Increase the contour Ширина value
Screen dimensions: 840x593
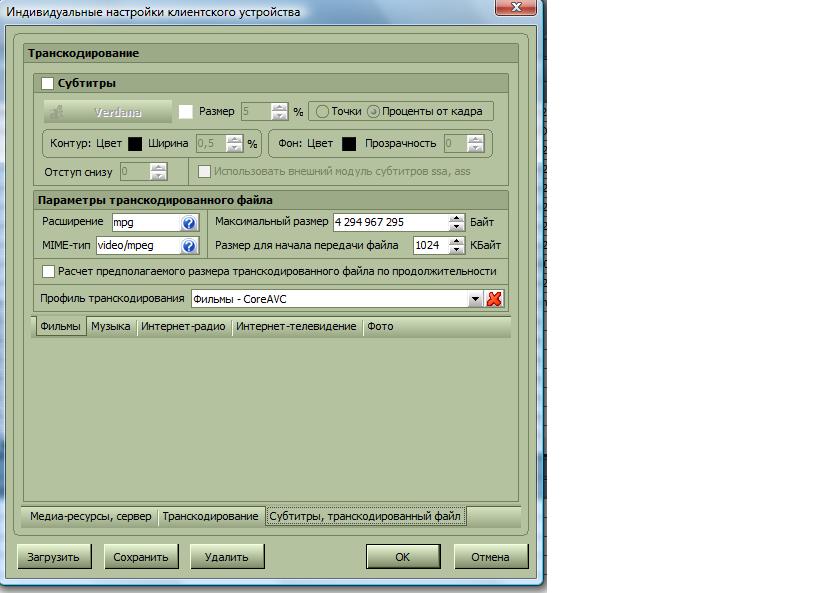234,139
